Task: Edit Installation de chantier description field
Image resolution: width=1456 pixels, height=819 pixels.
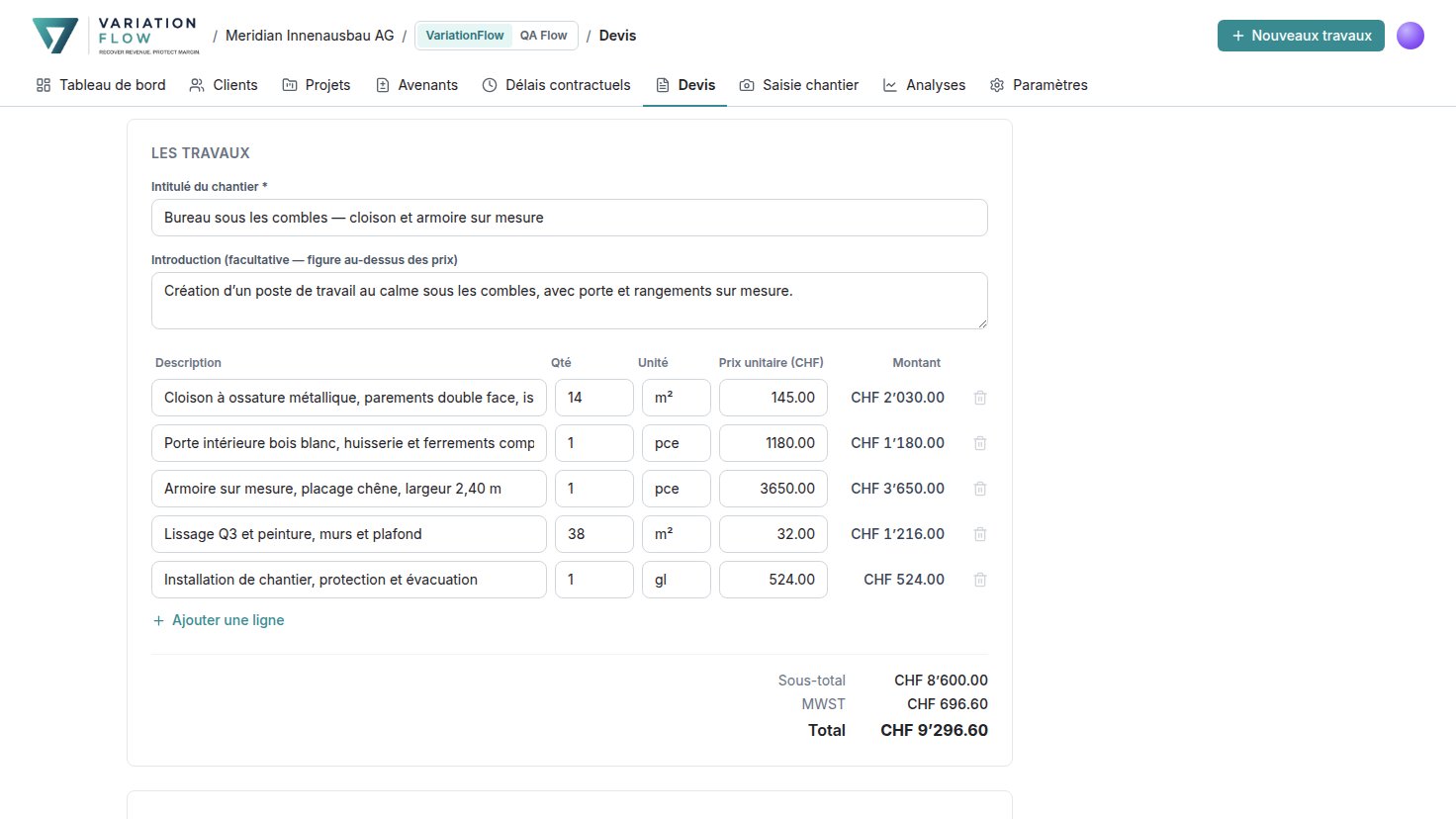Action: 349,580
